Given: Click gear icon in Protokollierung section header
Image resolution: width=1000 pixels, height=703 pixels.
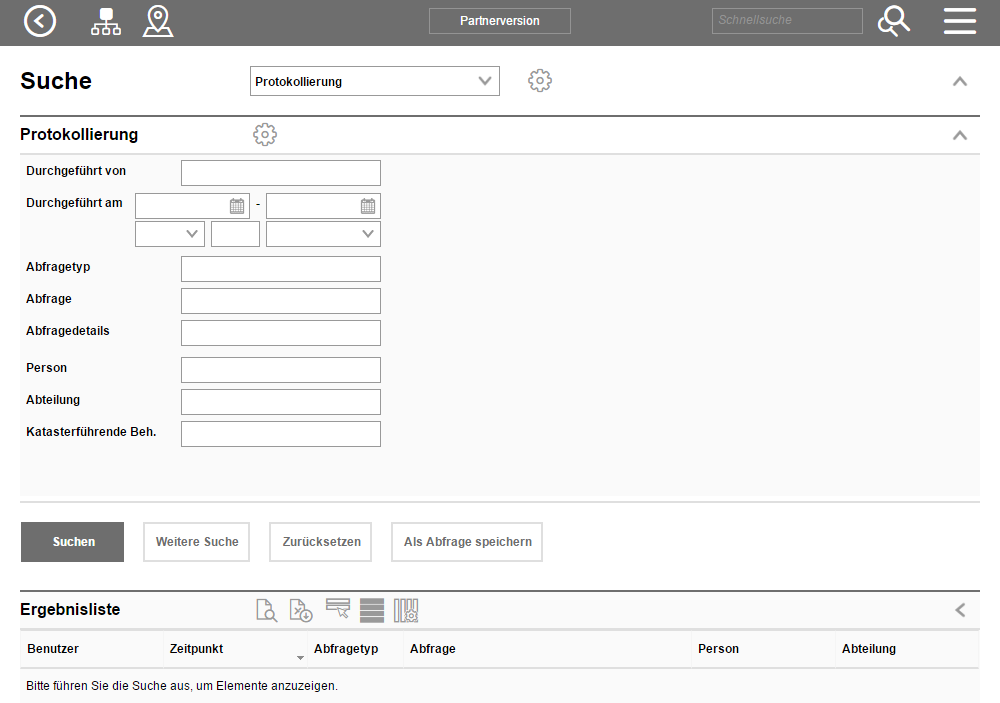Looking at the screenshot, I should (x=265, y=135).
